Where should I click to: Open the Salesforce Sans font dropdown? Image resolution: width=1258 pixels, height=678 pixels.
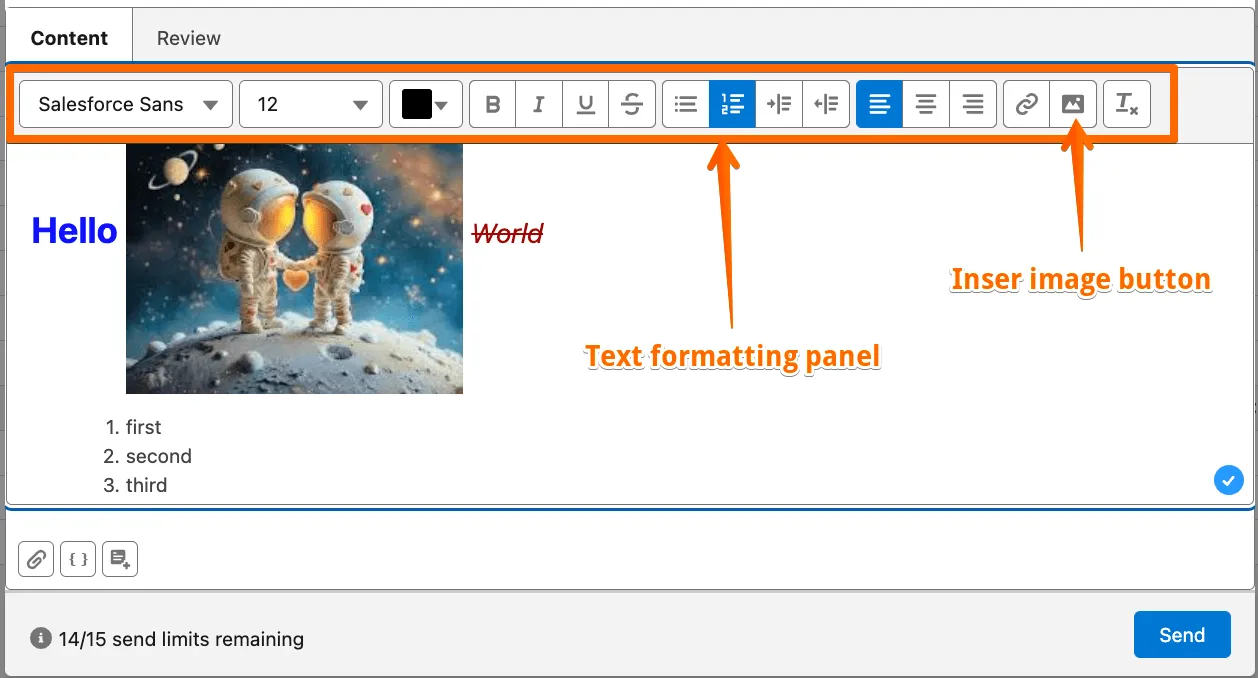coord(126,104)
